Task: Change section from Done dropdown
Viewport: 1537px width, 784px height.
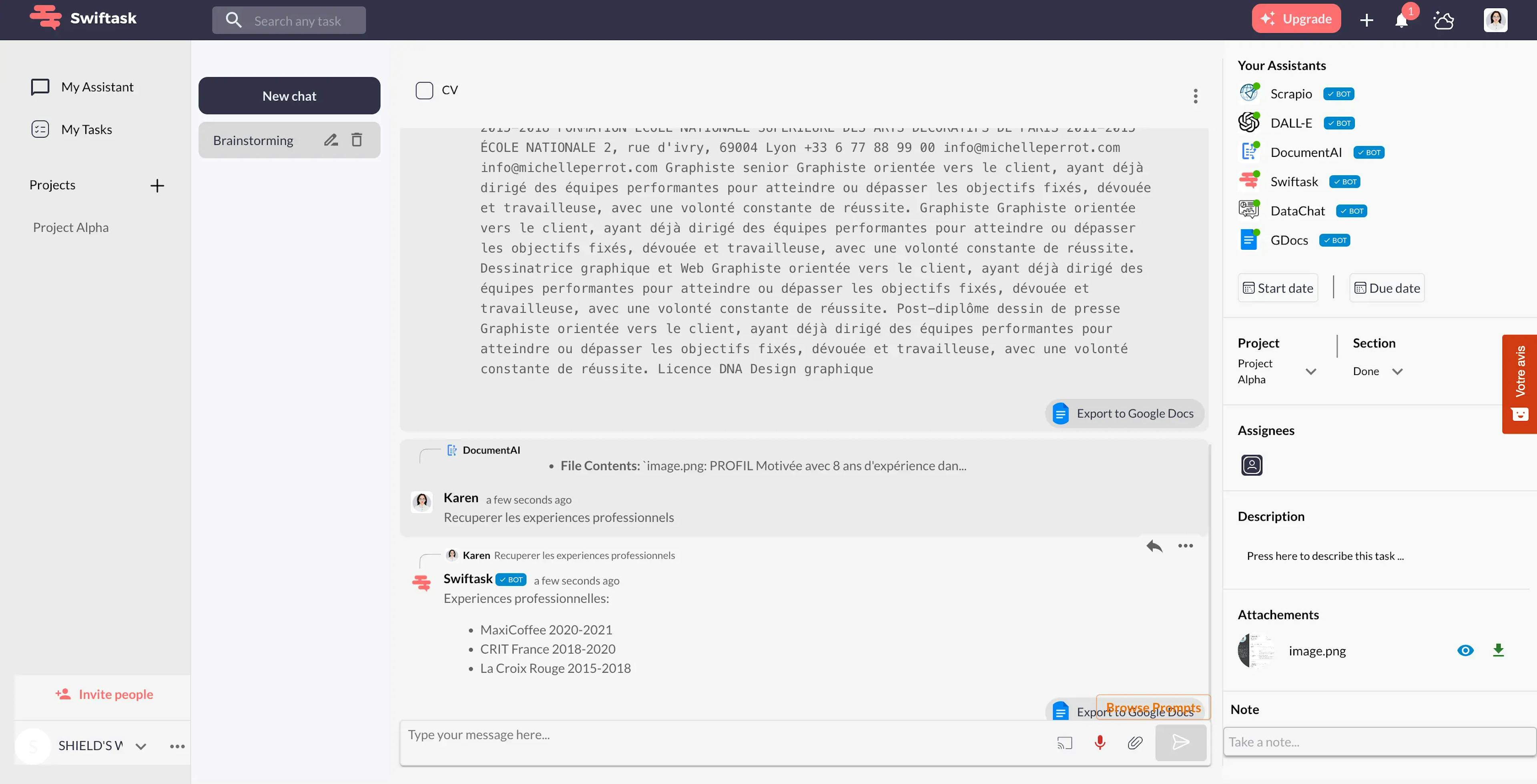Action: 1397,371
